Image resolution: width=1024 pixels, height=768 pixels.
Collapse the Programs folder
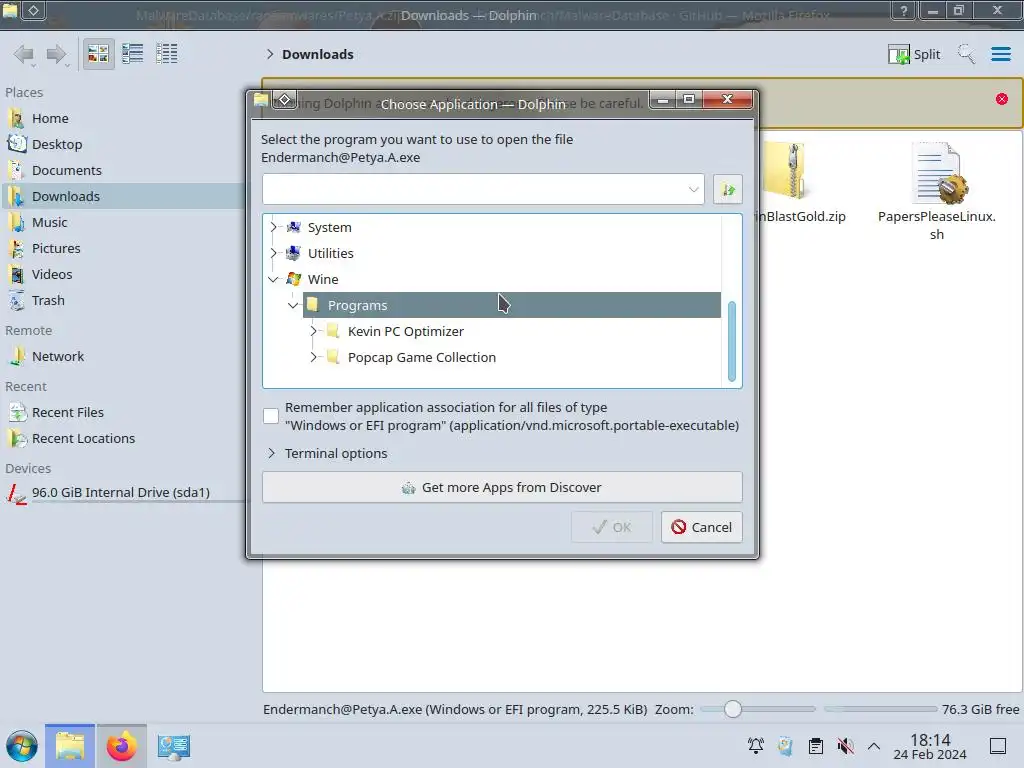(293, 305)
